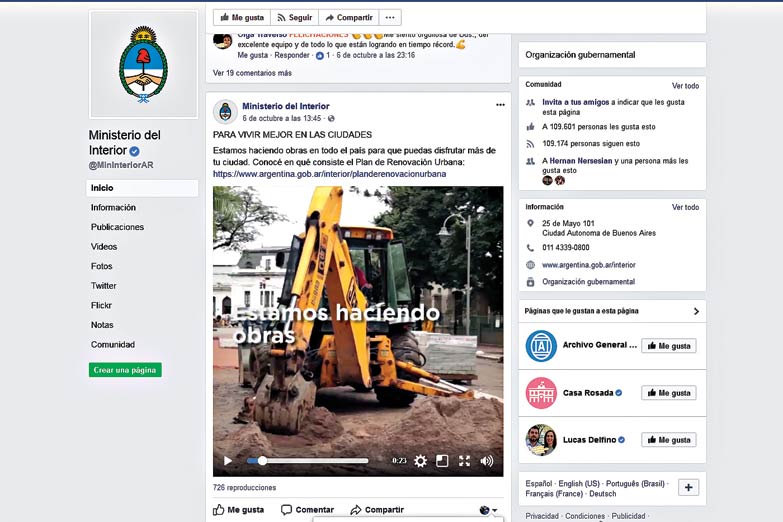Click the www.argentina.gob.ar/interior website link
Image resolution: width=783 pixels, height=522 pixels.
(589, 265)
